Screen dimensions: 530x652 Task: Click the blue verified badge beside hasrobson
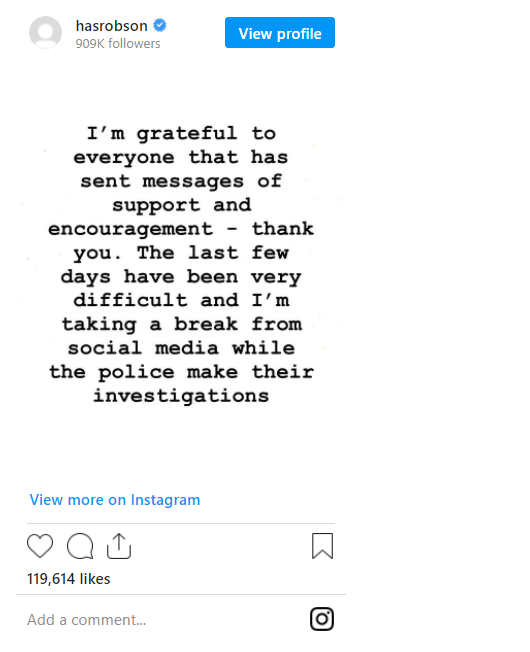click(160, 25)
